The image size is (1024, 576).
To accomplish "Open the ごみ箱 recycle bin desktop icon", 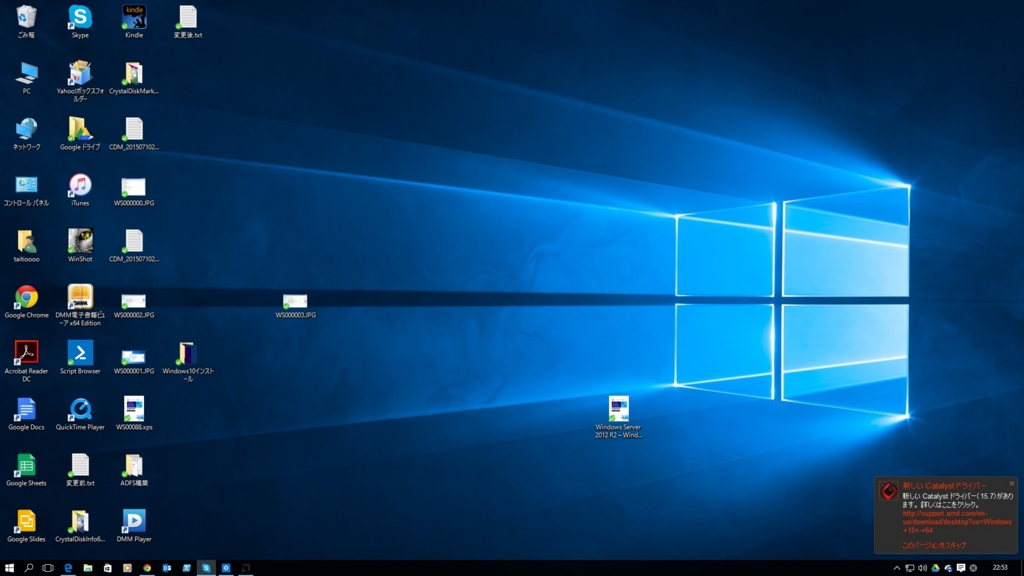I will [26, 21].
